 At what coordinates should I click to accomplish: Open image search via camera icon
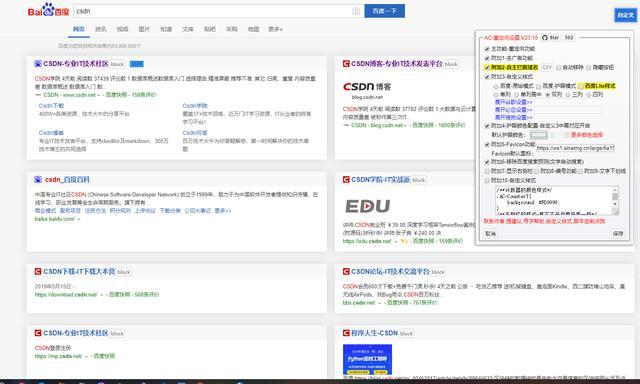[x=356, y=11]
